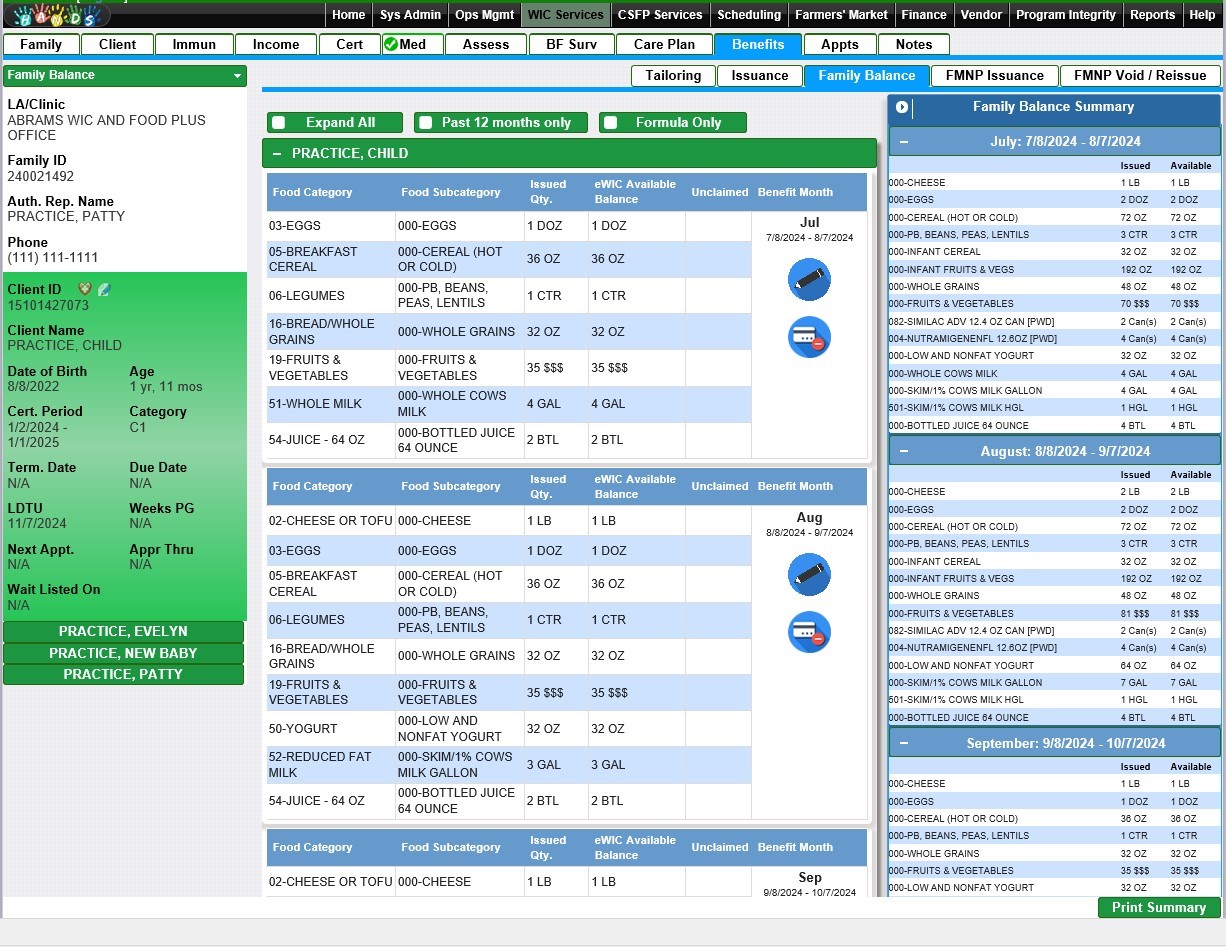
Task: Click the arrow icon in Family Balance Summary header
Action: click(x=902, y=107)
